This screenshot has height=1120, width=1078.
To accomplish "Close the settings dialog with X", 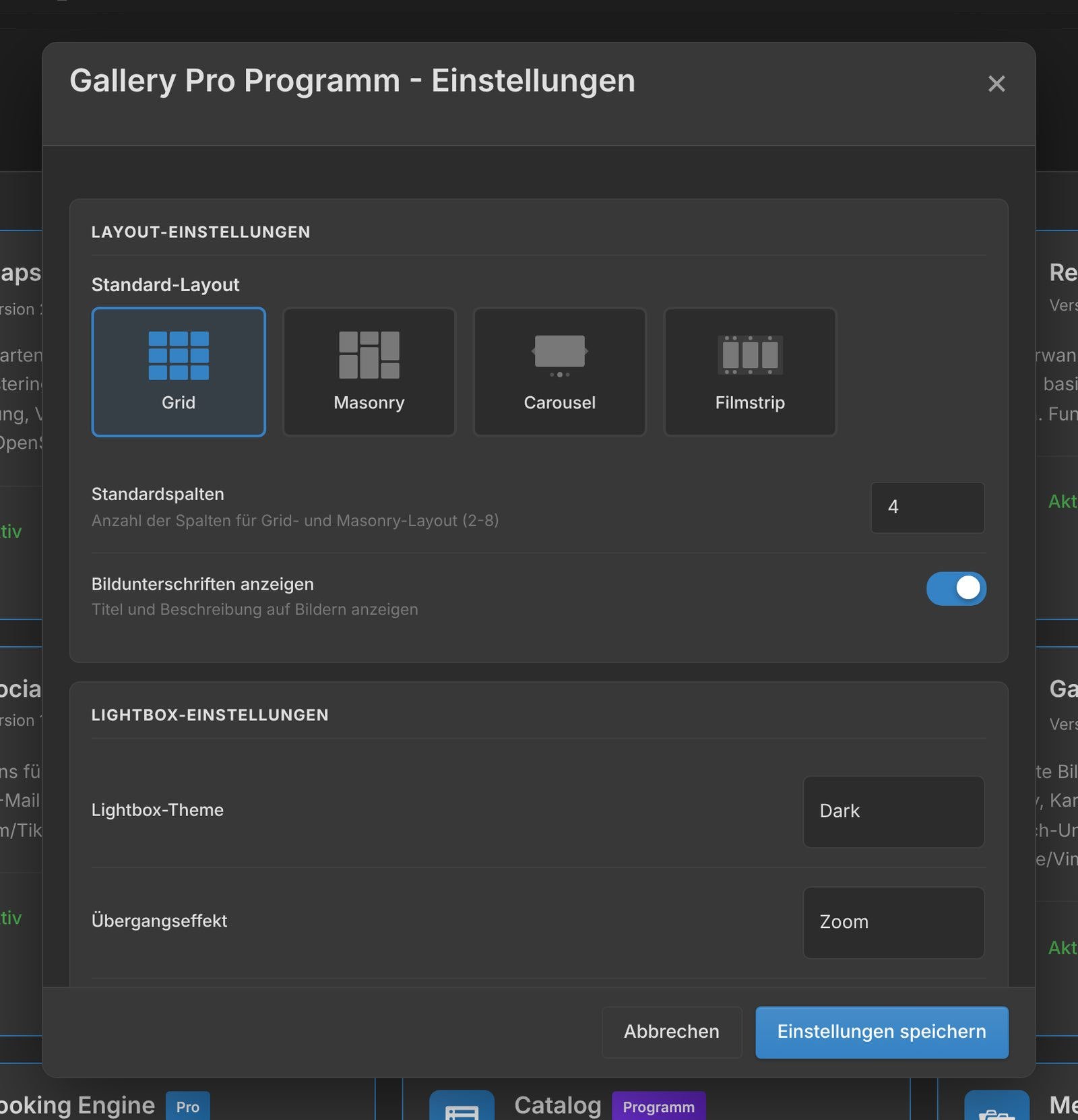I will coord(996,84).
